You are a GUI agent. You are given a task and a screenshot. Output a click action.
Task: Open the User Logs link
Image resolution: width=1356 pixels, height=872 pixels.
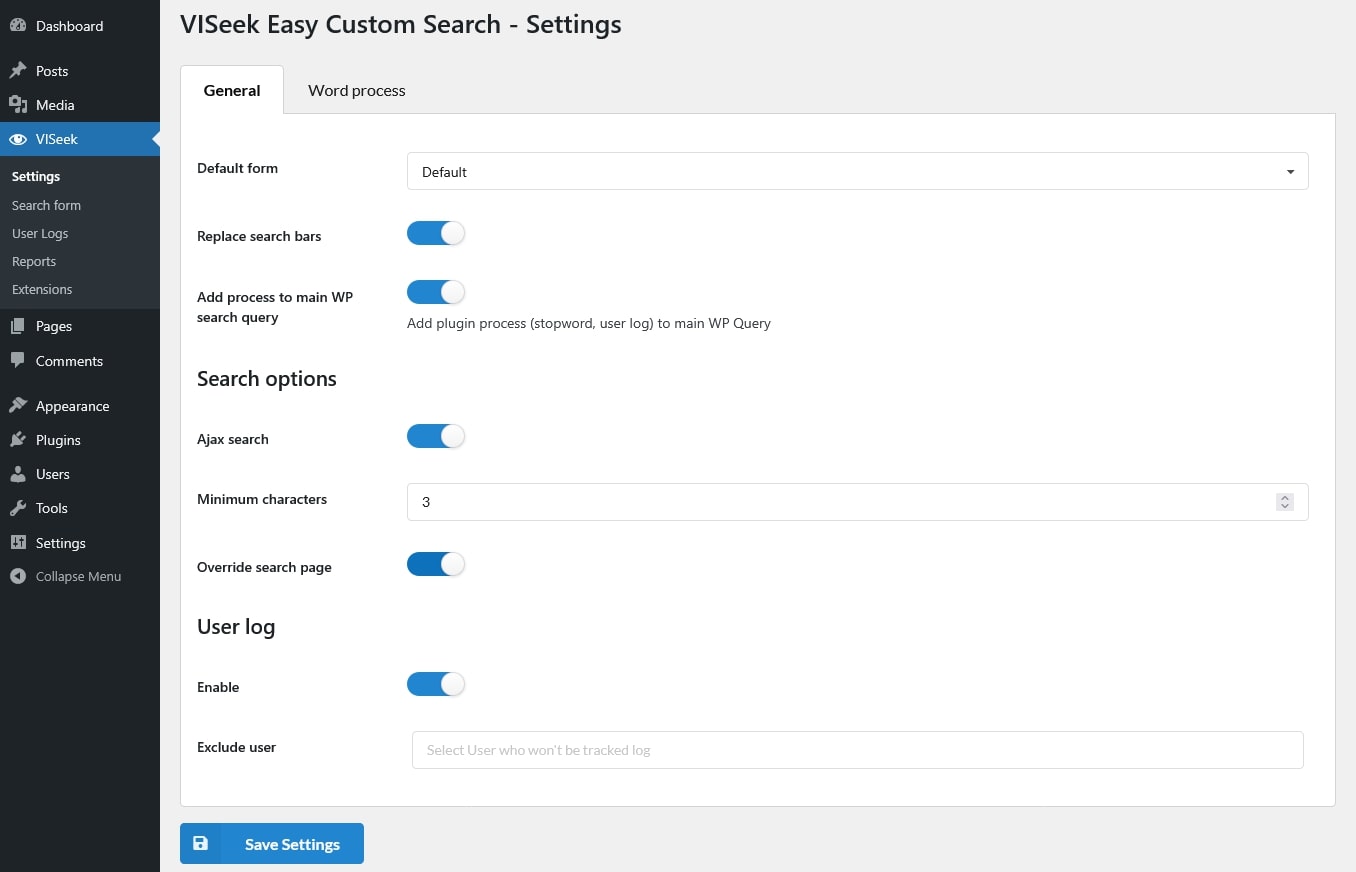(x=40, y=233)
